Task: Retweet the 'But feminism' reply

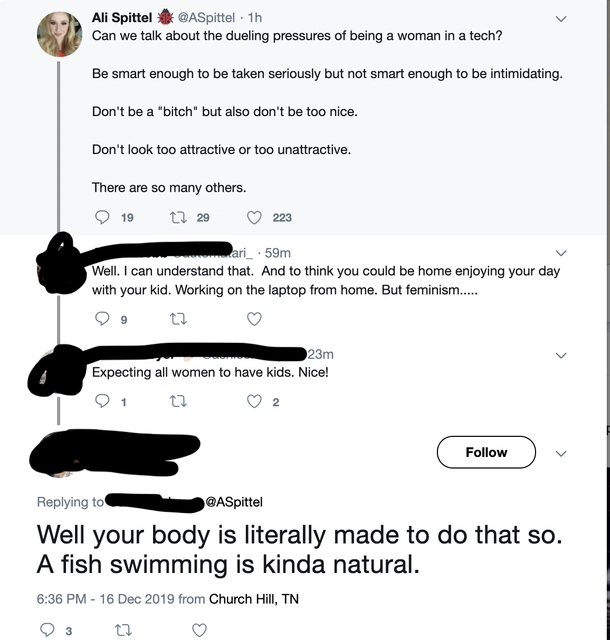Action: pyautogui.click(x=178, y=319)
